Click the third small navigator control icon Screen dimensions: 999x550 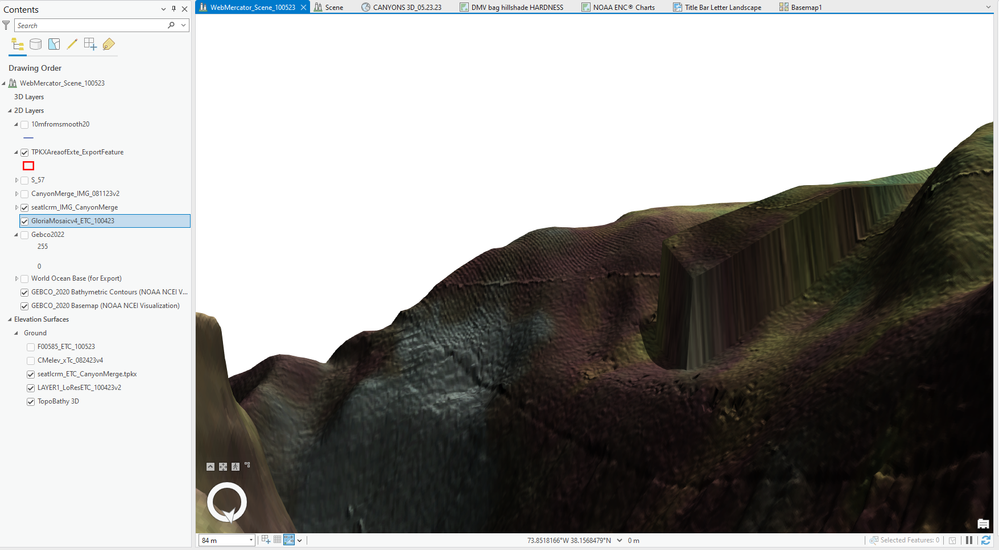[236, 467]
